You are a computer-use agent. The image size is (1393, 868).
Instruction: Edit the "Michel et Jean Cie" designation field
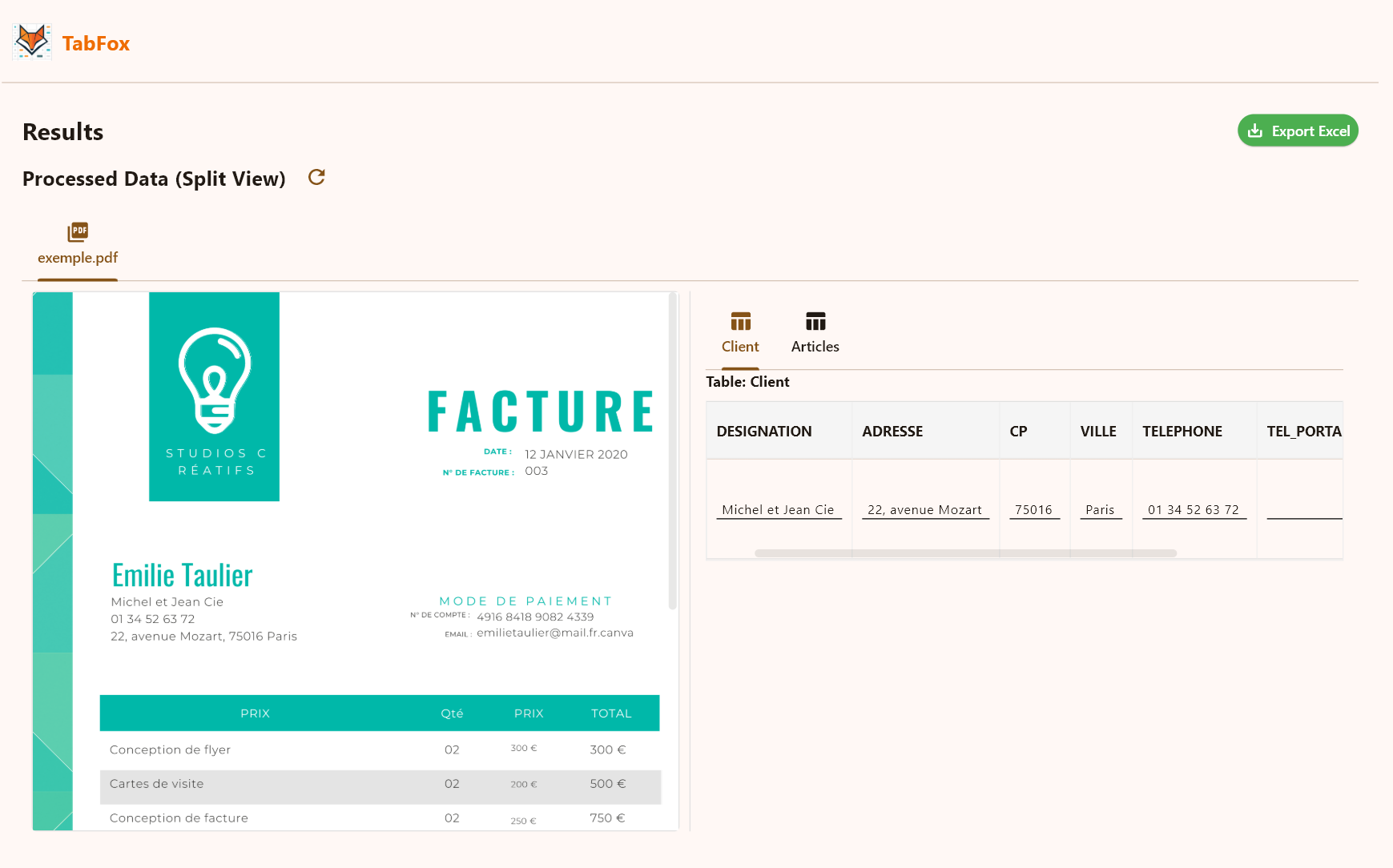pos(778,509)
